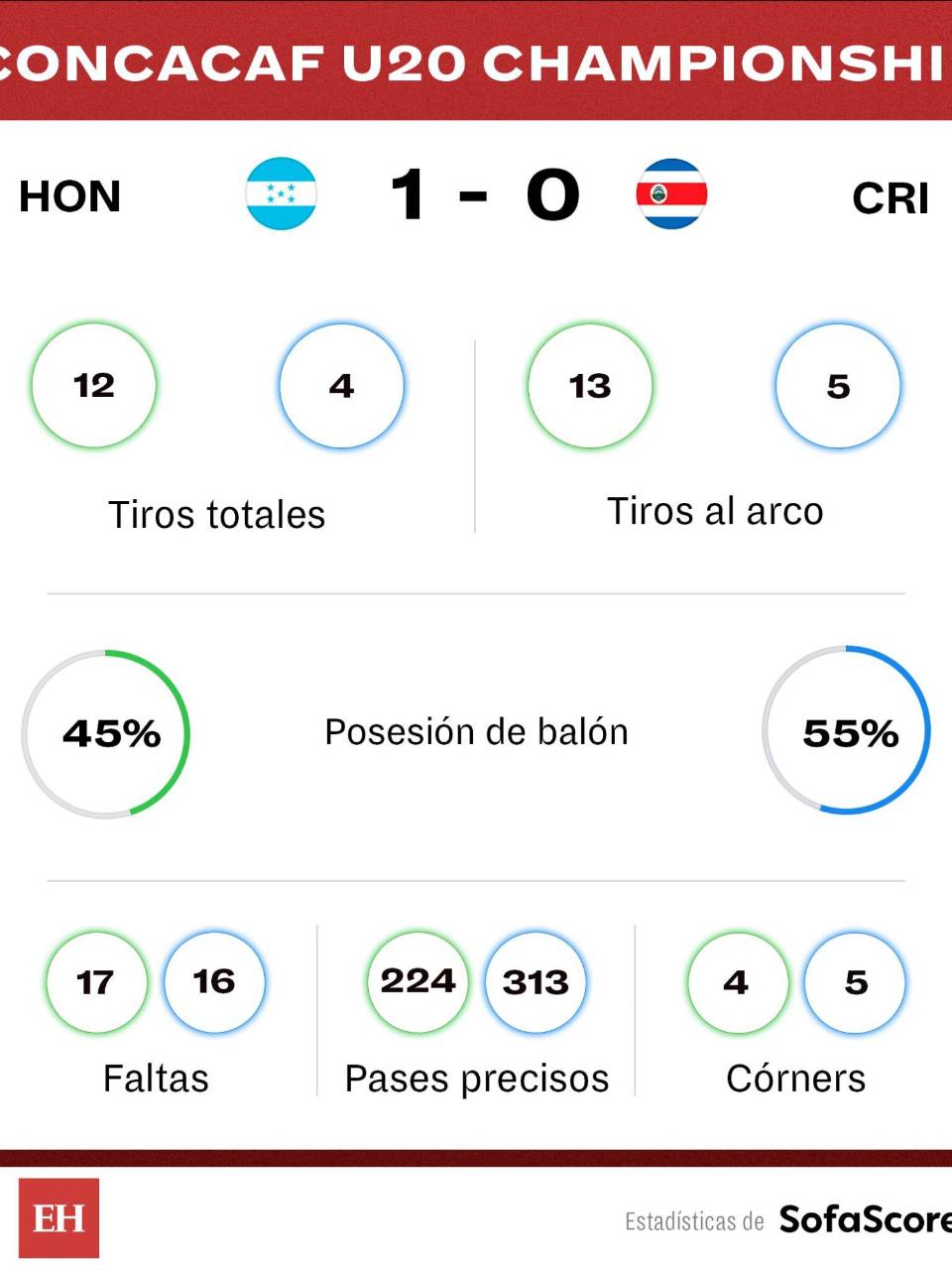This screenshot has width=952, height=1270.
Task: Click the 16 fouls blue circle
Action: (x=214, y=982)
